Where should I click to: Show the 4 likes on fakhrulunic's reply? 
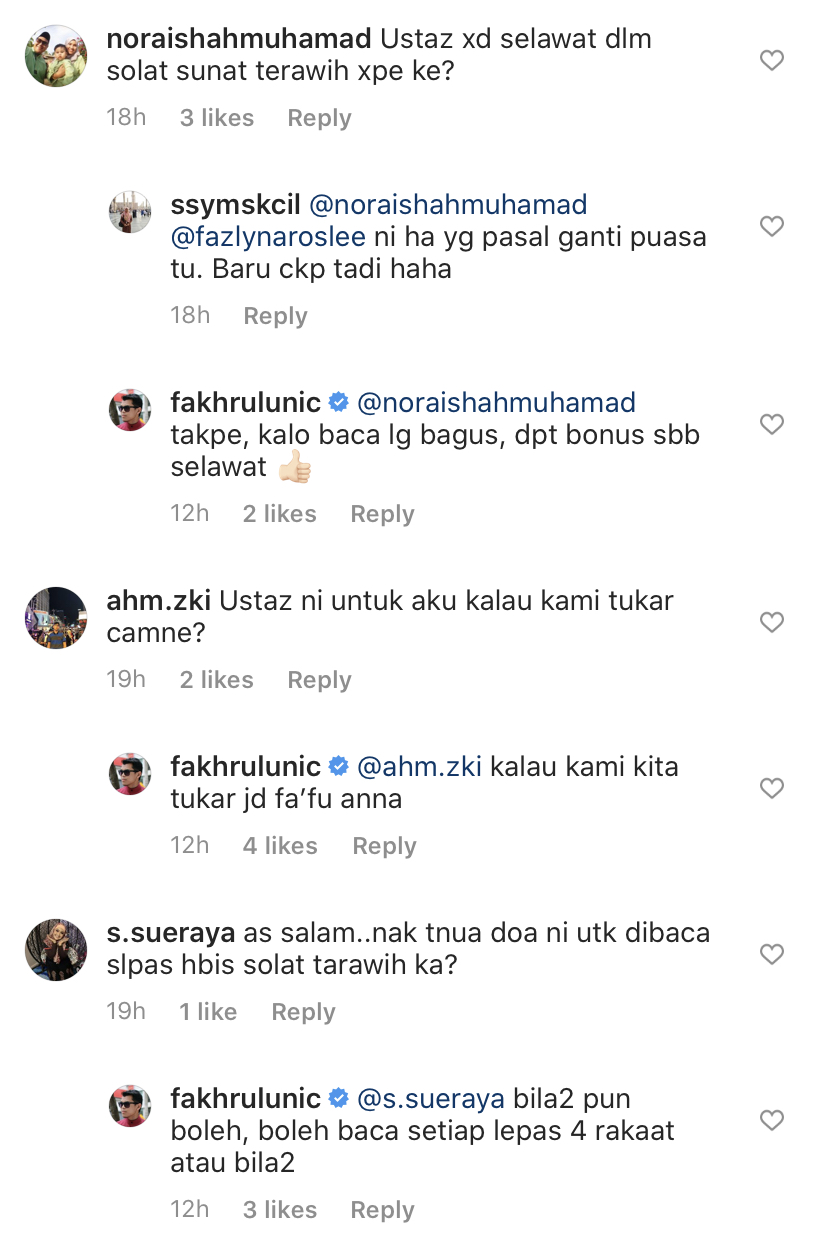click(x=279, y=846)
